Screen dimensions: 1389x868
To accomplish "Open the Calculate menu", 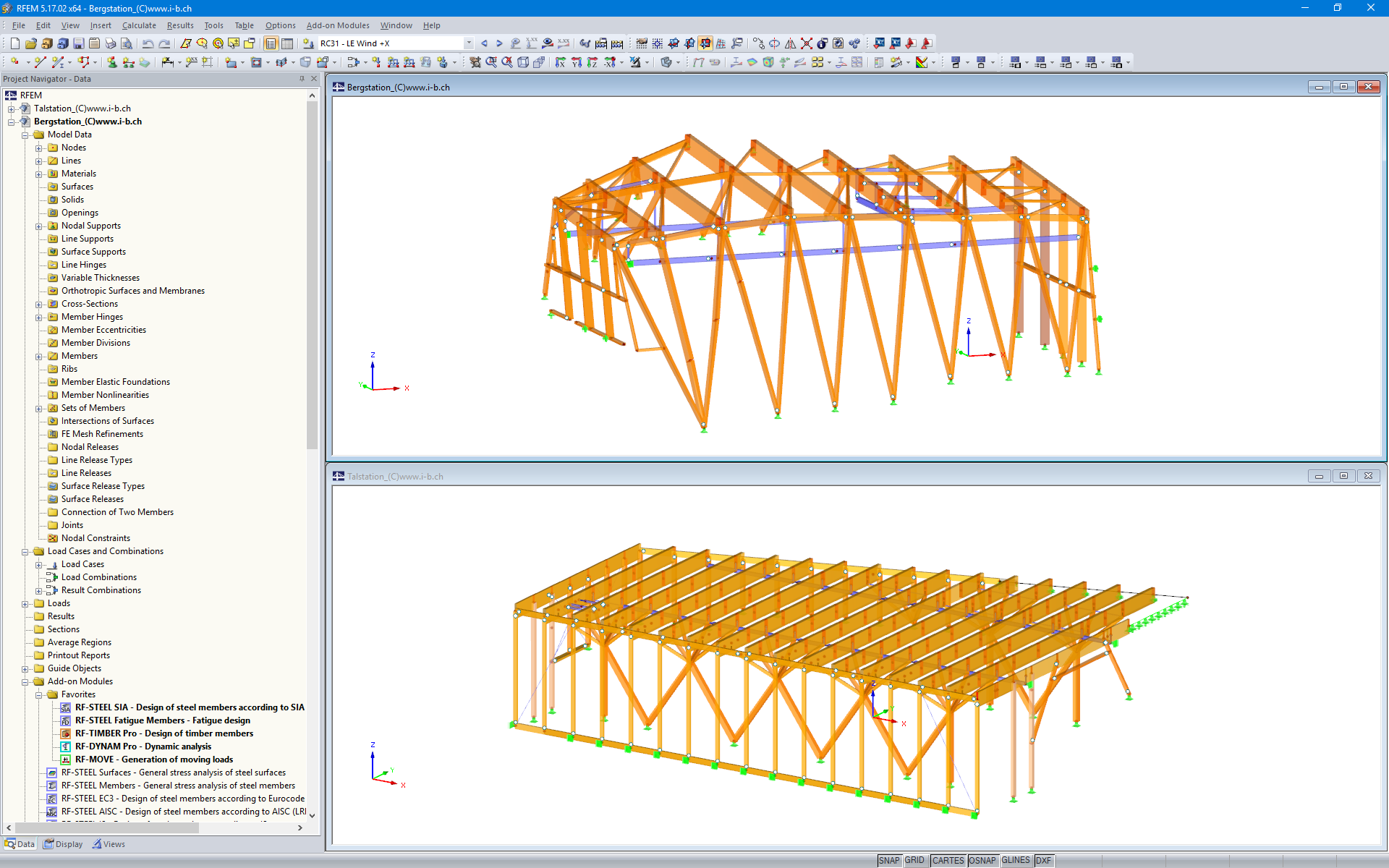I will (x=139, y=25).
